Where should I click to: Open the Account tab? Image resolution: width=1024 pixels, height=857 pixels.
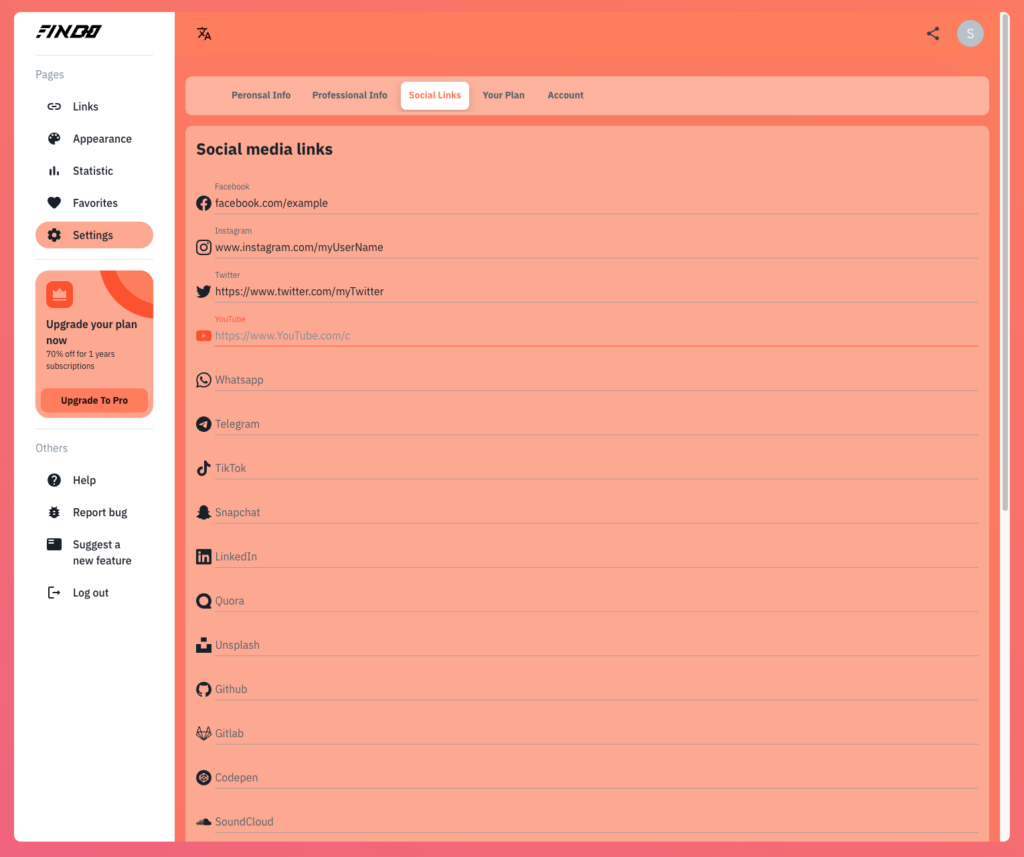(x=566, y=95)
